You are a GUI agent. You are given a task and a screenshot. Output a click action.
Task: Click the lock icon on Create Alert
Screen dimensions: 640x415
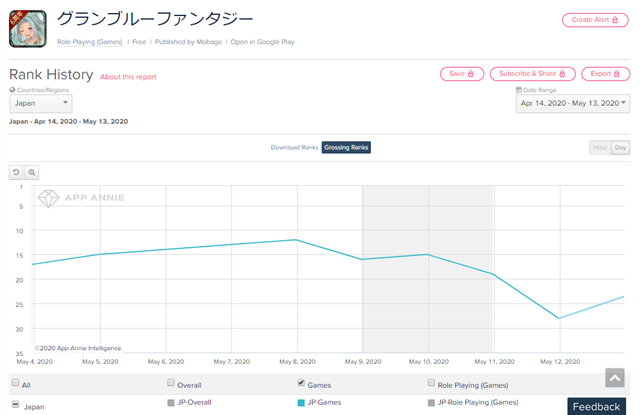pyautogui.click(x=615, y=20)
